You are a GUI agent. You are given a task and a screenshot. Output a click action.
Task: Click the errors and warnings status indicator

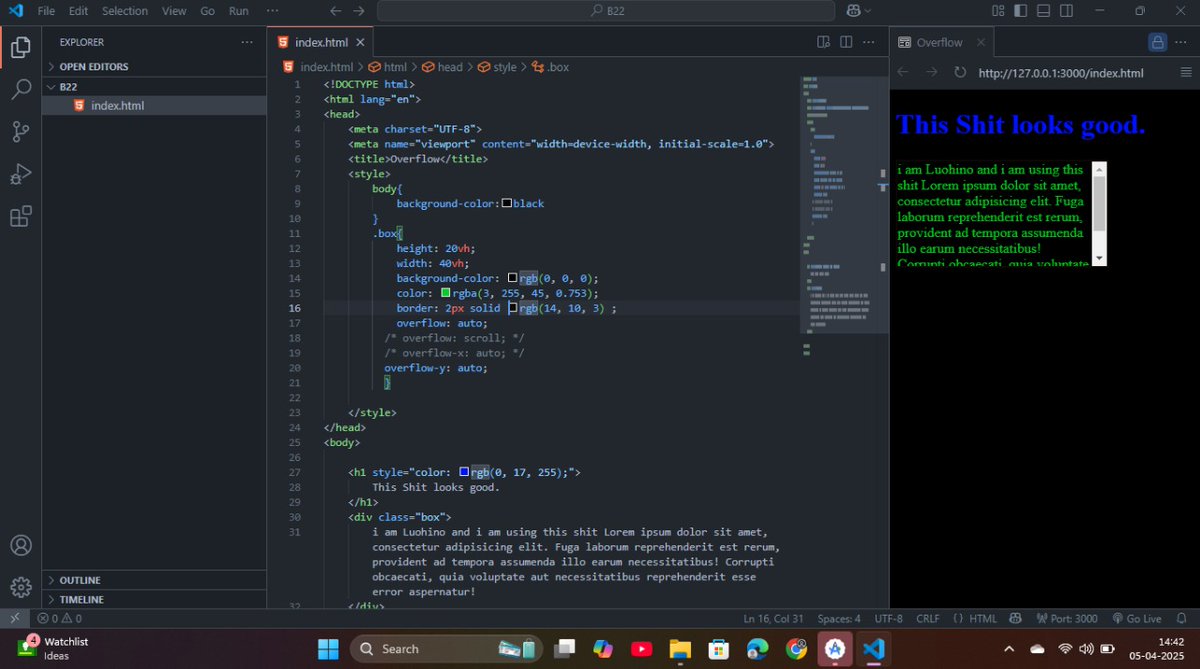coord(60,618)
